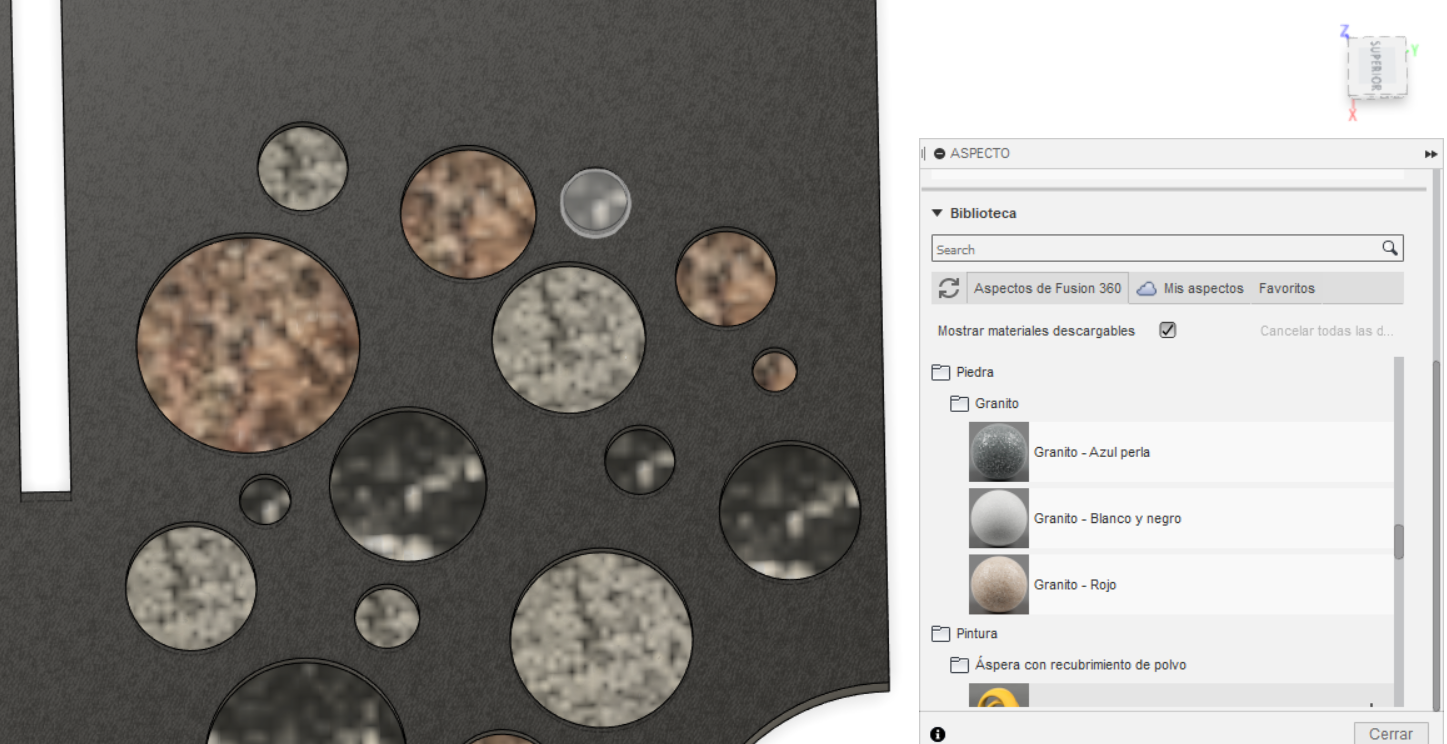The image size is (1447, 744).
Task: Click the Cerrar button
Action: (x=1390, y=734)
